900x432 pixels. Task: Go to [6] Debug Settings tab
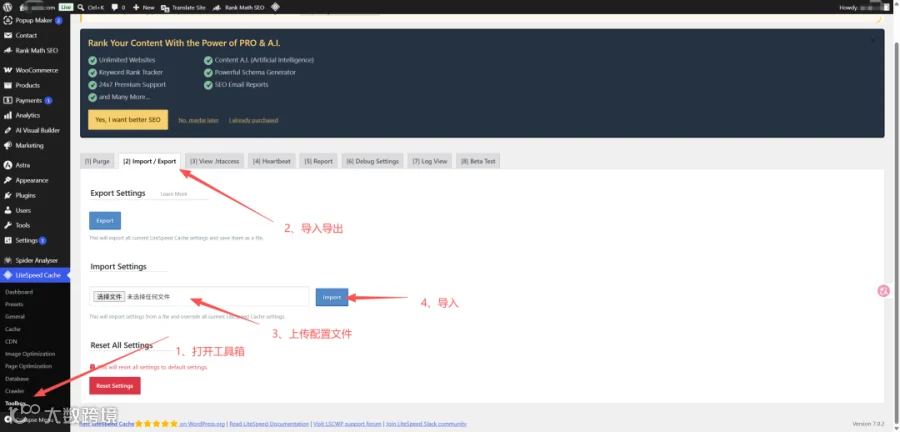click(373, 161)
